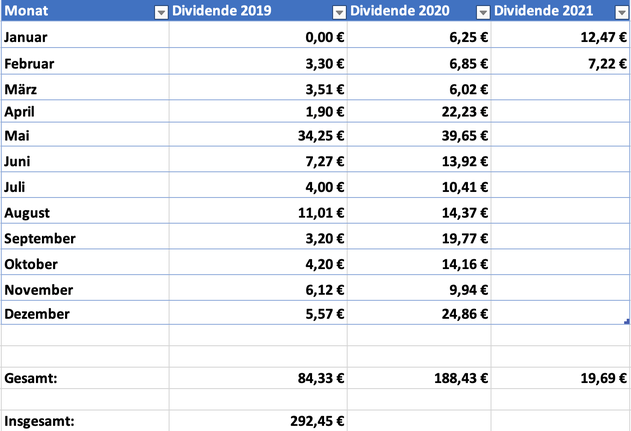Image resolution: width=631 pixels, height=431 pixels.
Task: Select the Dividende 2021 header text
Action: [543, 10]
